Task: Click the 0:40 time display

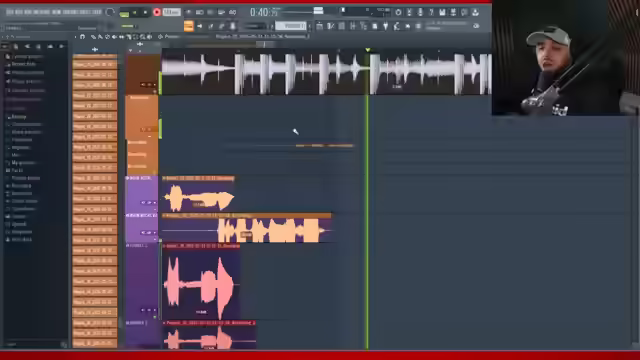Action: pos(263,12)
